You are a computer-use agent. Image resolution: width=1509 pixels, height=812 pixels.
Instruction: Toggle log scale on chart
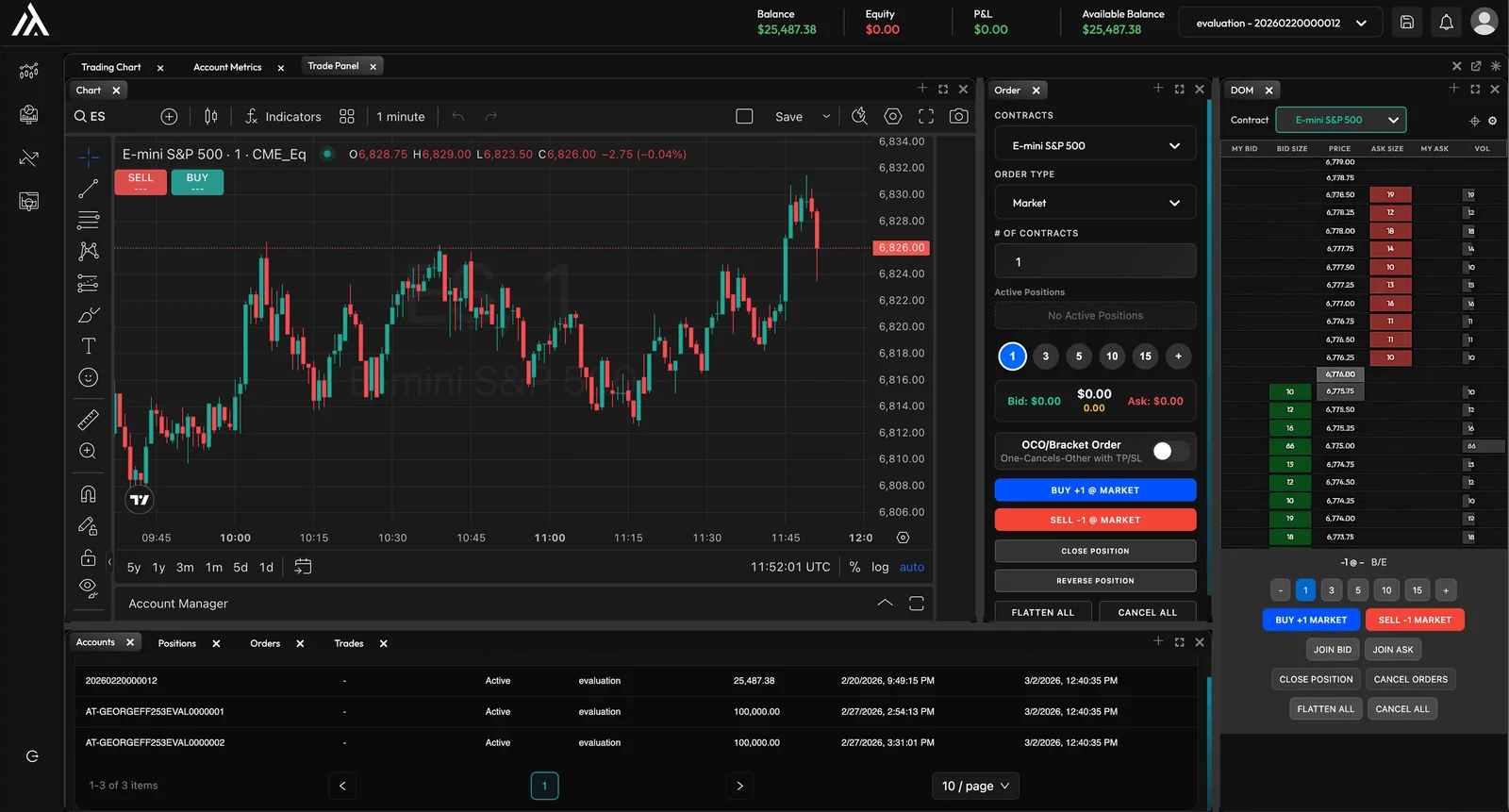pos(880,567)
